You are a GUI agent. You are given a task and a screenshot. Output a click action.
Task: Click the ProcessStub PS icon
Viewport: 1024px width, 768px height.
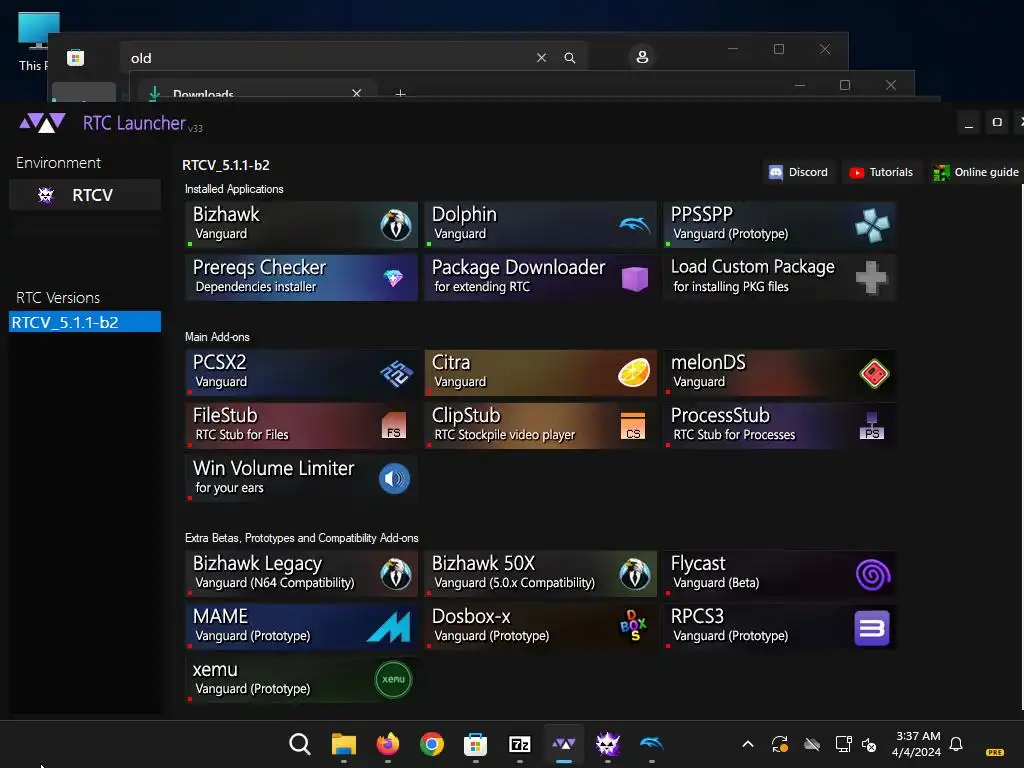pyautogui.click(x=872, y=426)
